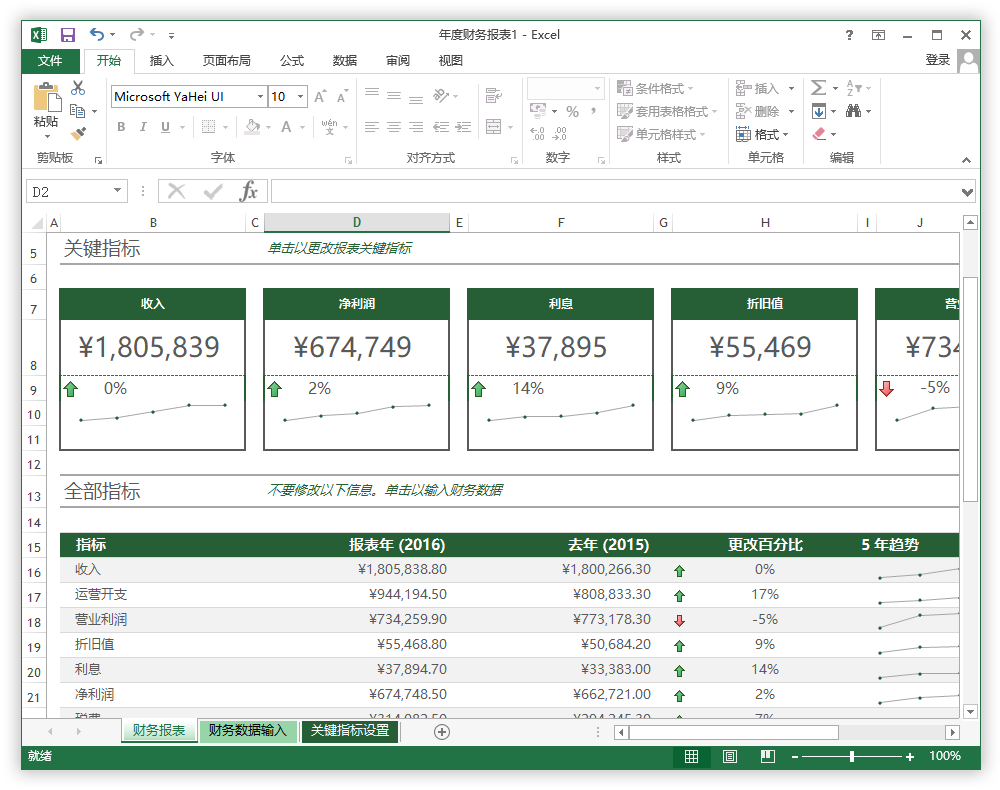Toggle align text left
Viewport: 1000px width, 790px height.
point(372,126)
